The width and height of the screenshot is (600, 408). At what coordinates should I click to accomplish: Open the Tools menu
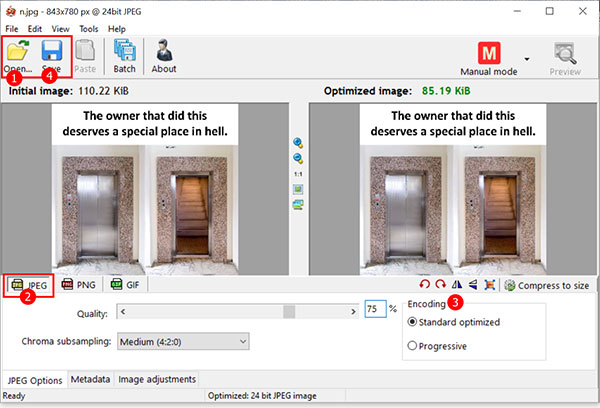click(88, 29)
